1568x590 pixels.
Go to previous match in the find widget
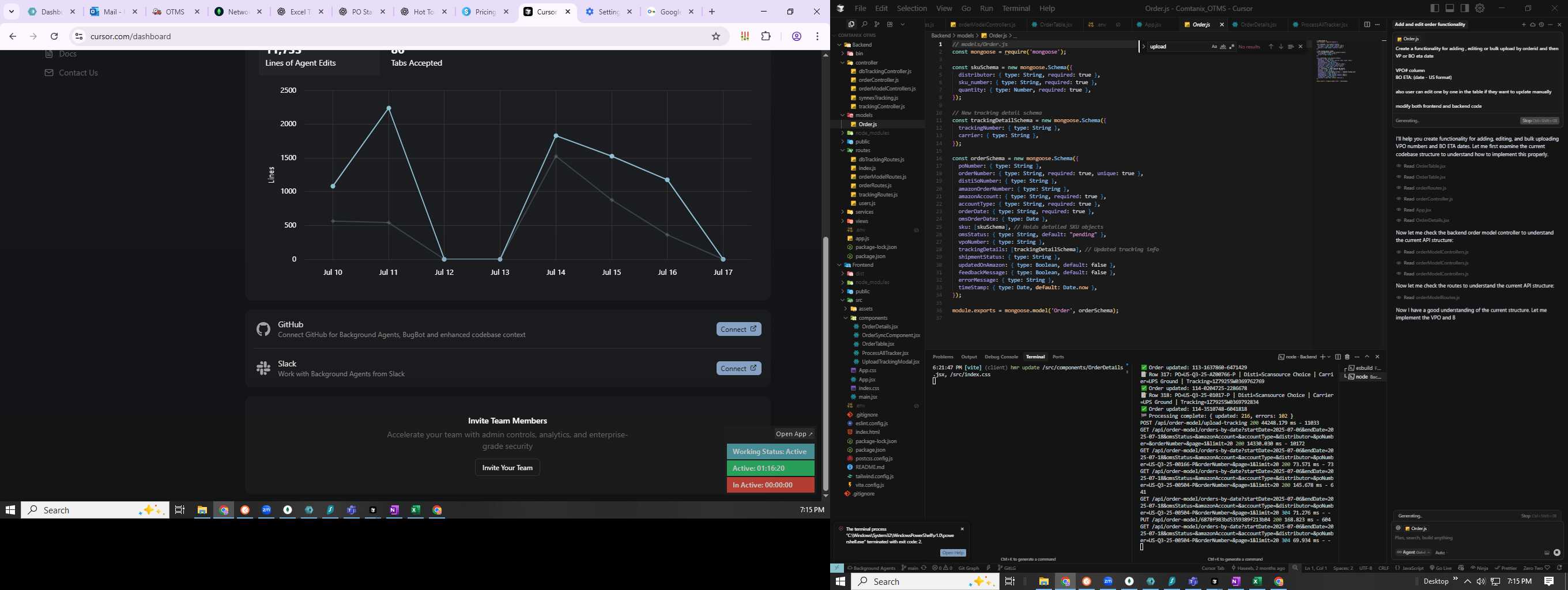pos(1271,46)
